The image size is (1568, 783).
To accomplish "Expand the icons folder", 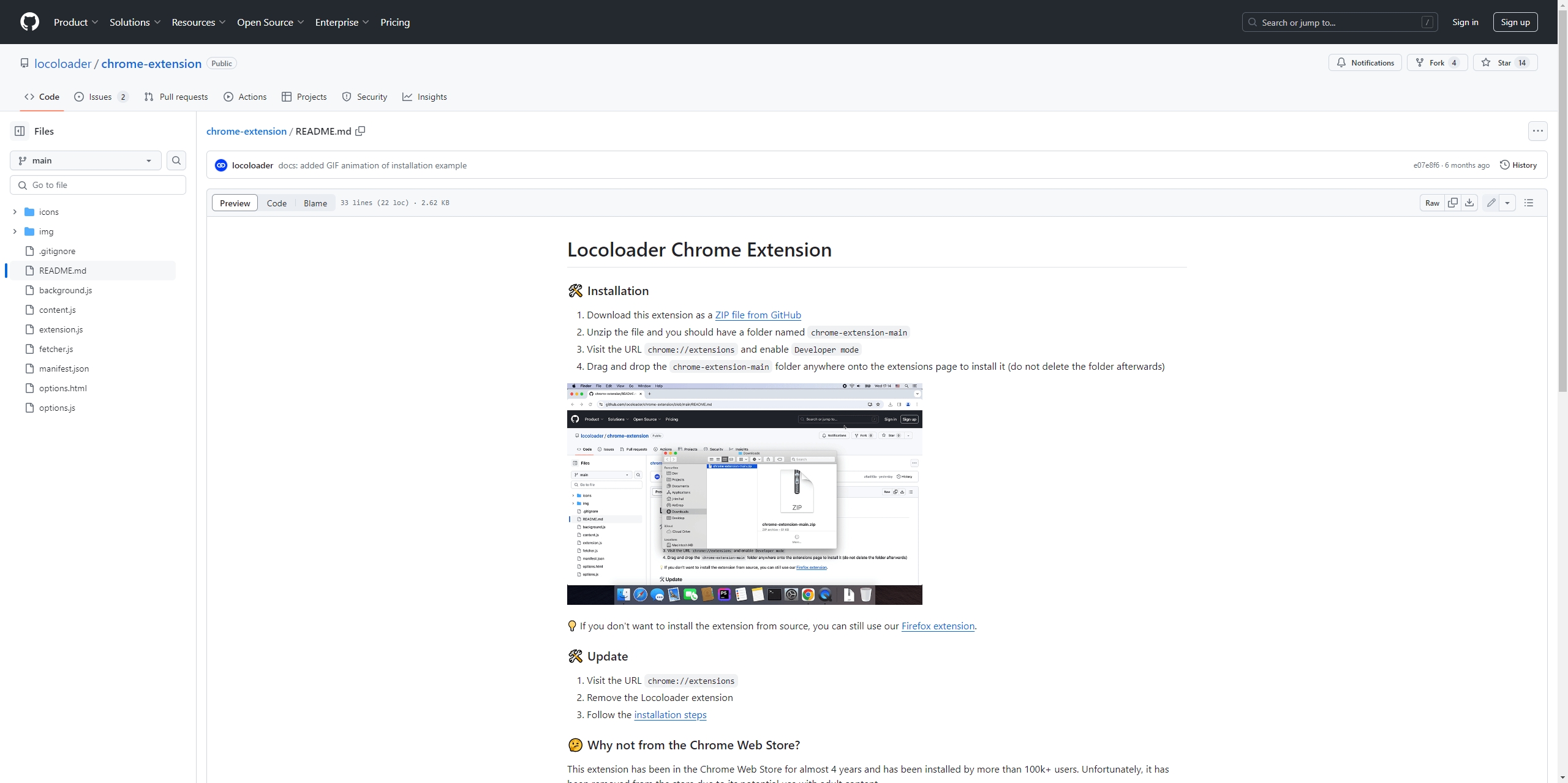I will pyautogui.click(x=15, y=212).
